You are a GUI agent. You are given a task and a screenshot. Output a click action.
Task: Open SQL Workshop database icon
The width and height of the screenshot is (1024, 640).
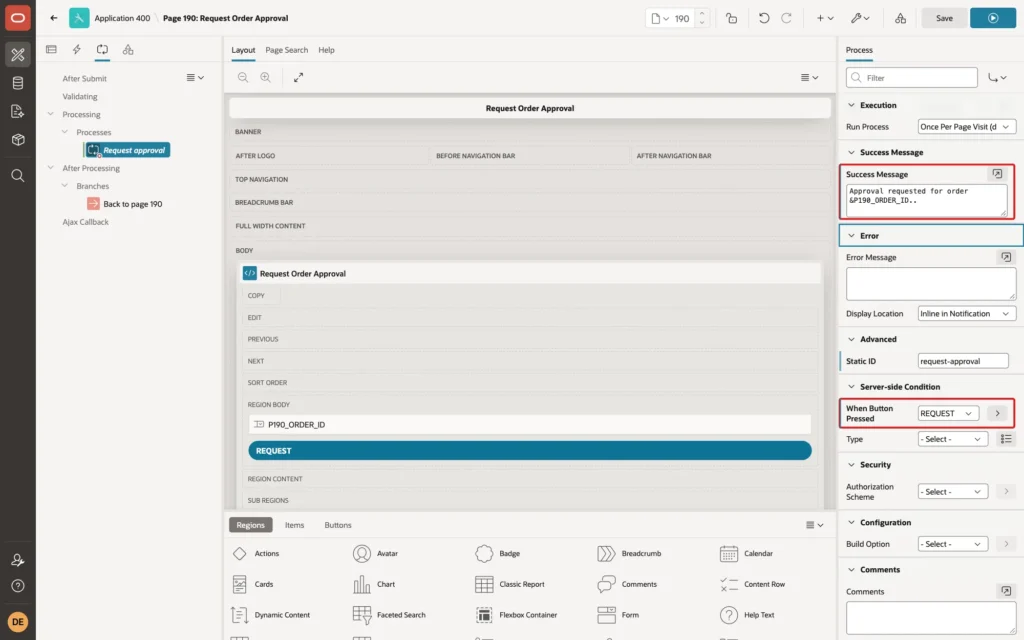pos(18,83)
